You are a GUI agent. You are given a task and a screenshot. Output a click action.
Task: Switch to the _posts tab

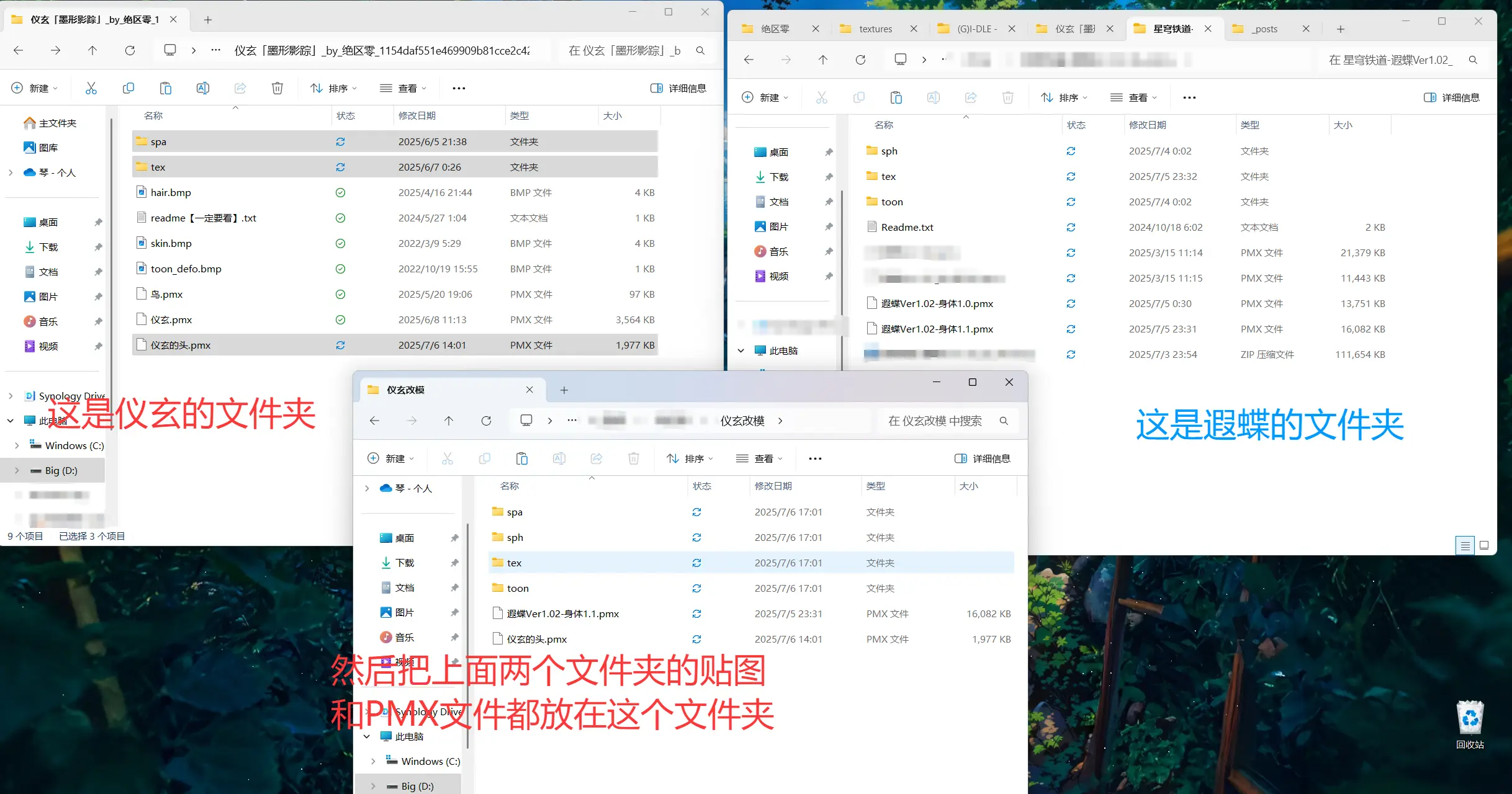point(1264,29)
